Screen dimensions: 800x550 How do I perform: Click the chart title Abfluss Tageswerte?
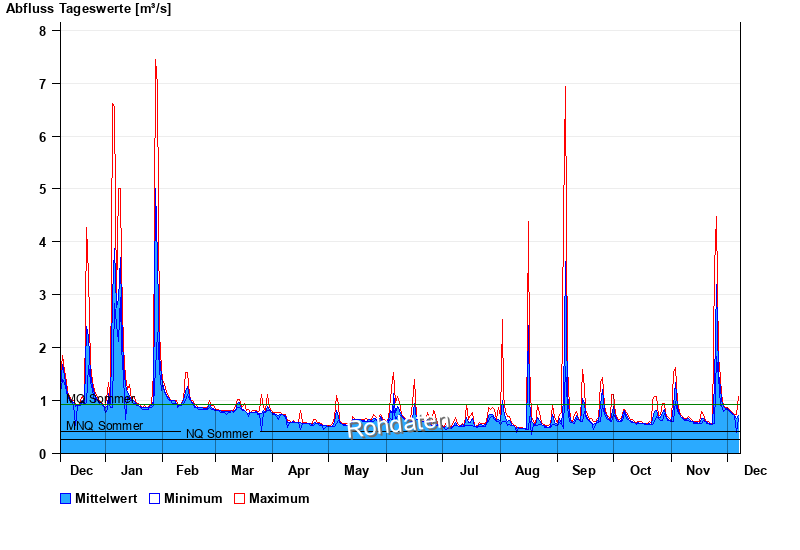coord(88,9)
